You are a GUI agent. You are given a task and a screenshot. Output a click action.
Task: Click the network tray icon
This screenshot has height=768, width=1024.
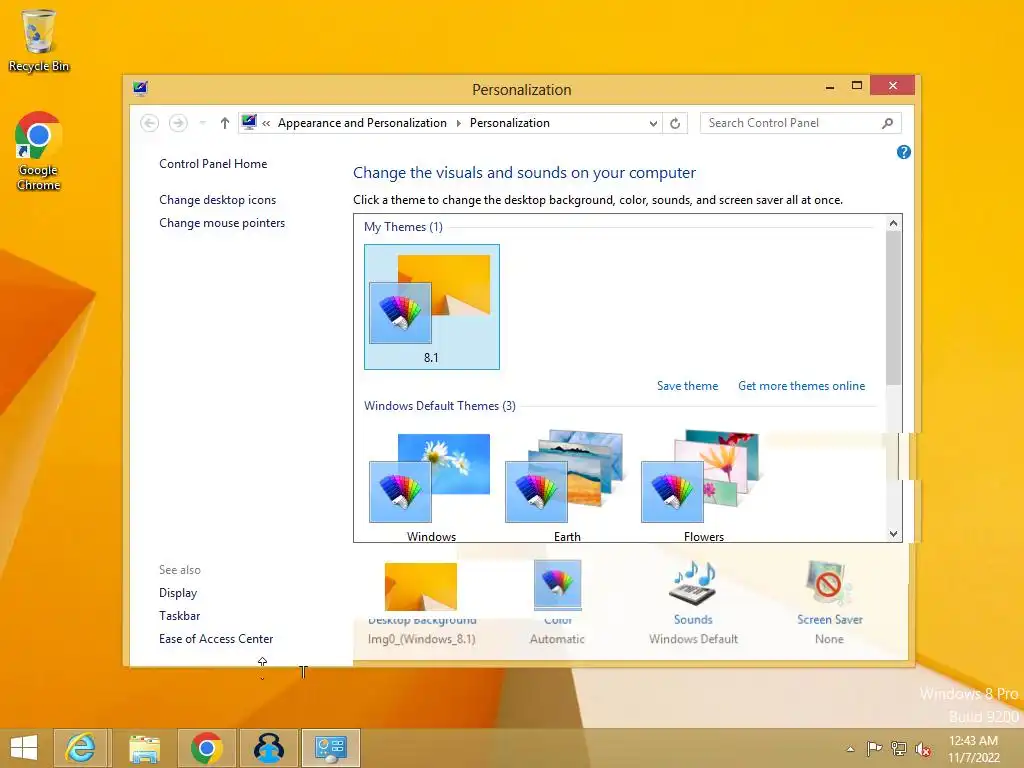pyautogui.click(x=899, y=748)
